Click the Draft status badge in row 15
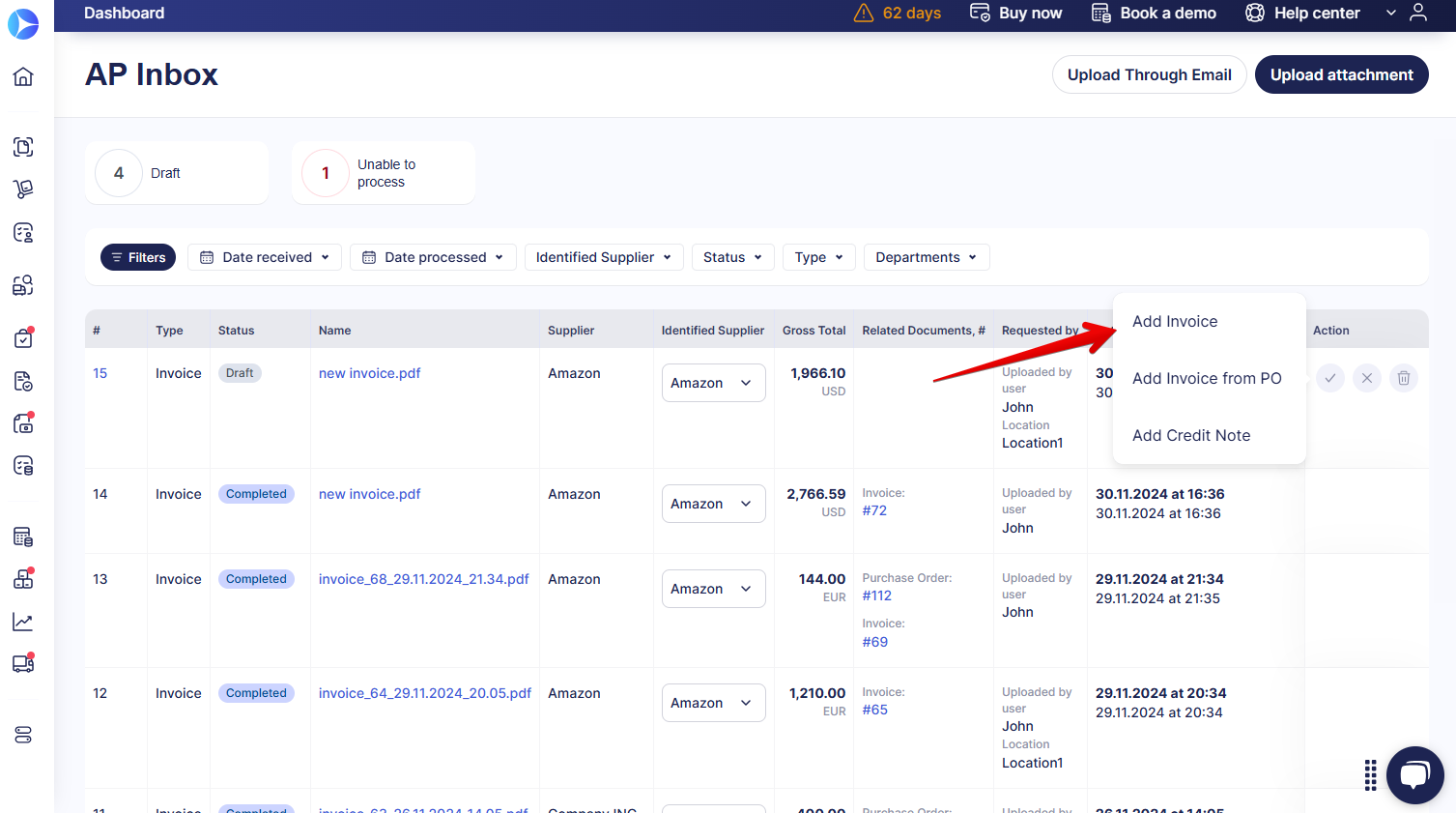 [x=240, y=373]
